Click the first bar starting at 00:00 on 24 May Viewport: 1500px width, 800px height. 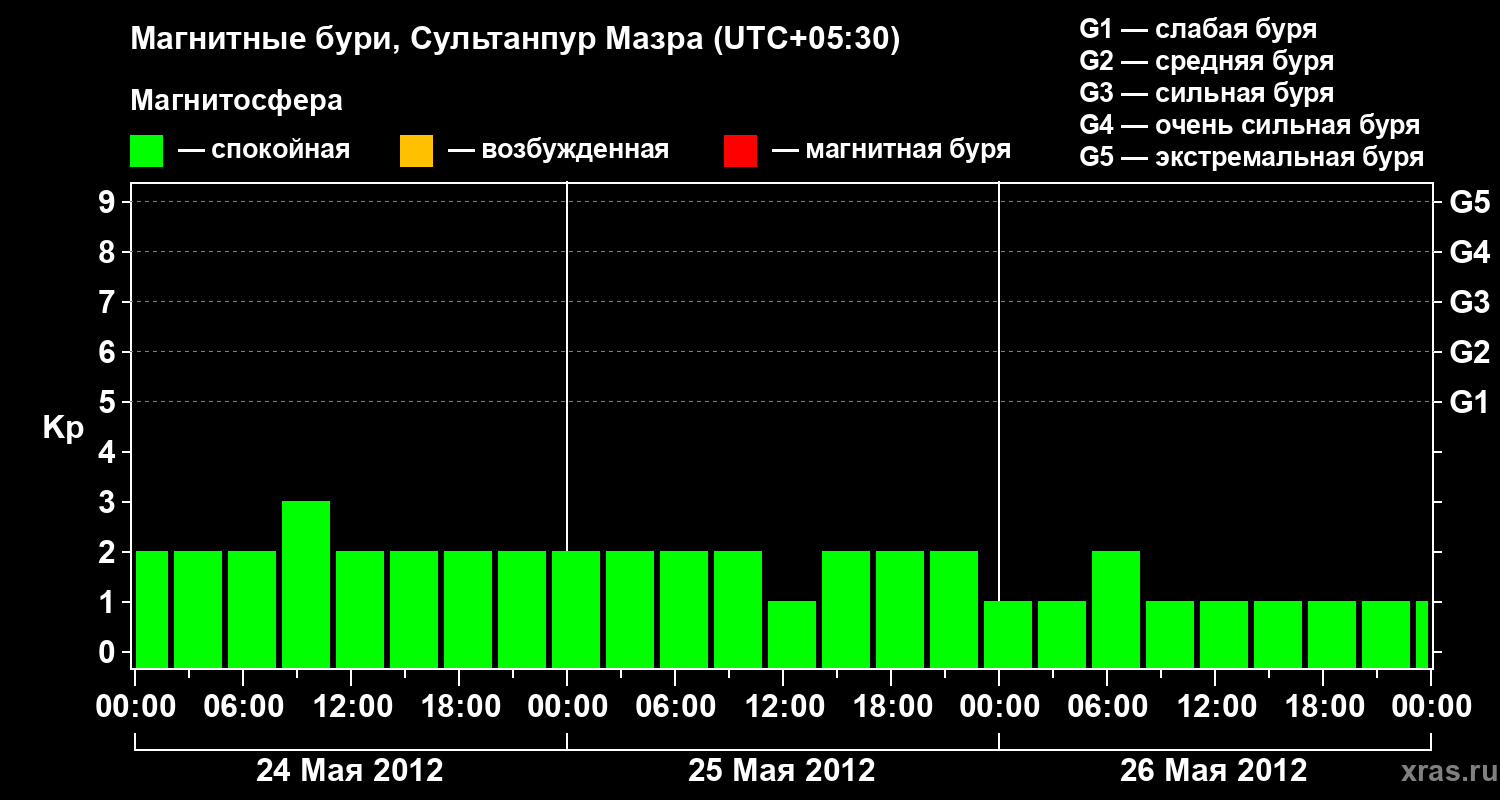coord(152,609)
